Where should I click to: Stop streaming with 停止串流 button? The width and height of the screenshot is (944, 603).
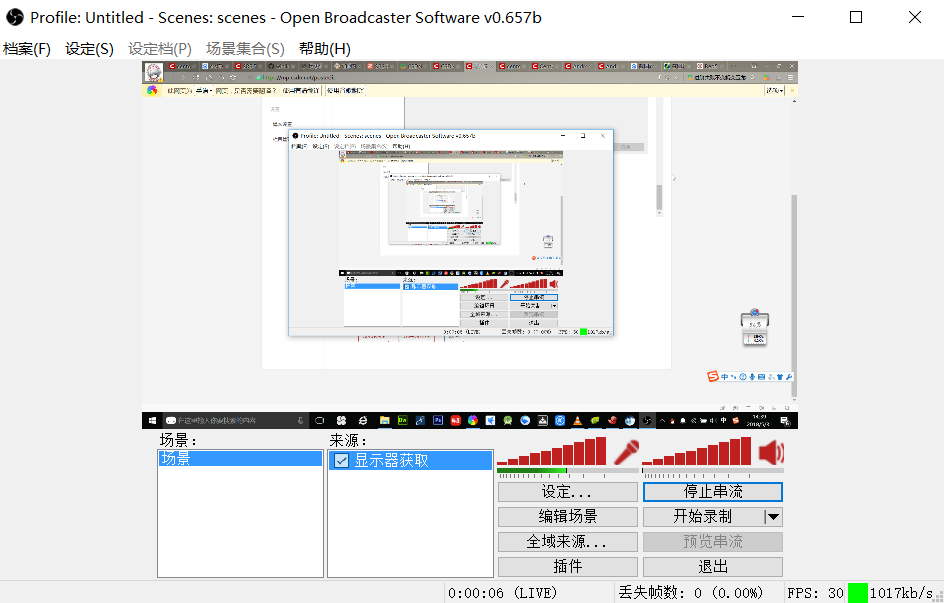click(713, 492)
